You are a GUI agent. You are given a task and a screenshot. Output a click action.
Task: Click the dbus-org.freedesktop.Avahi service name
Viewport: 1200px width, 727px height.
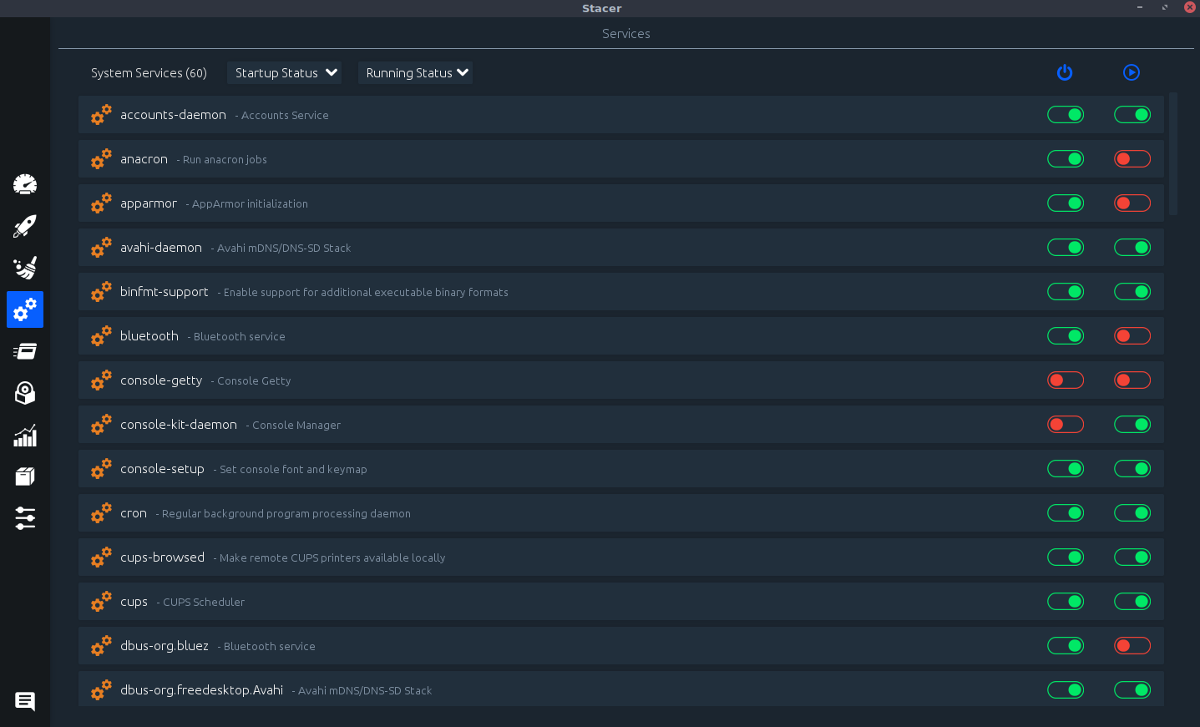point(201,690)
